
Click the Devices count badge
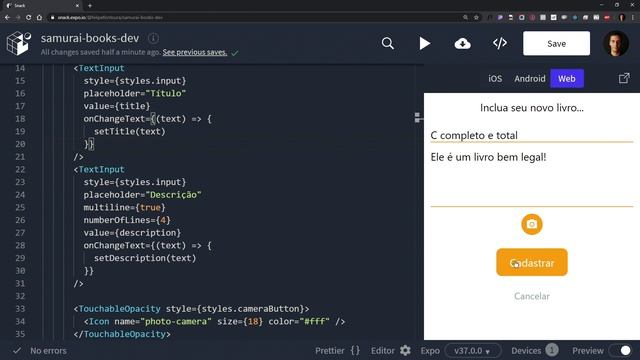552,350
